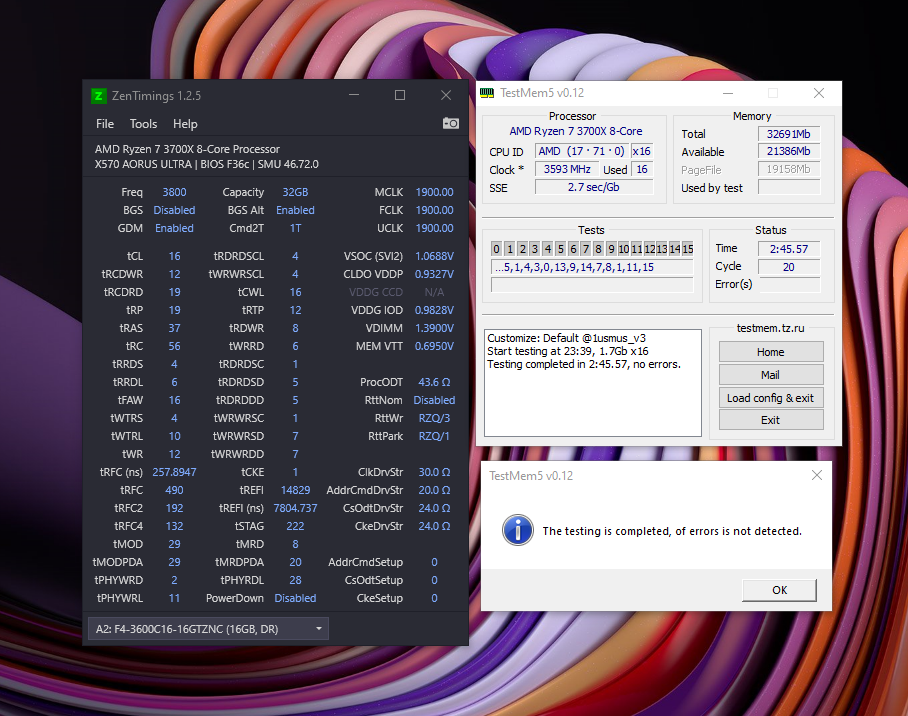Expand the A2 memory module dropdown
This screenshot has width=908, height=716.
208,629
